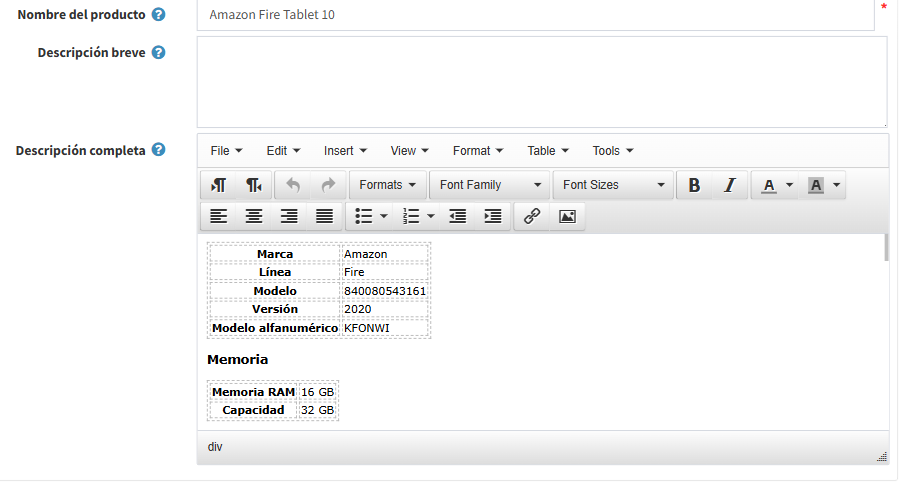This screenshot has width=902, height=482.
Task: Expand the Font Family dropdown
Action: pyautogui.click(x=490, y=185)
